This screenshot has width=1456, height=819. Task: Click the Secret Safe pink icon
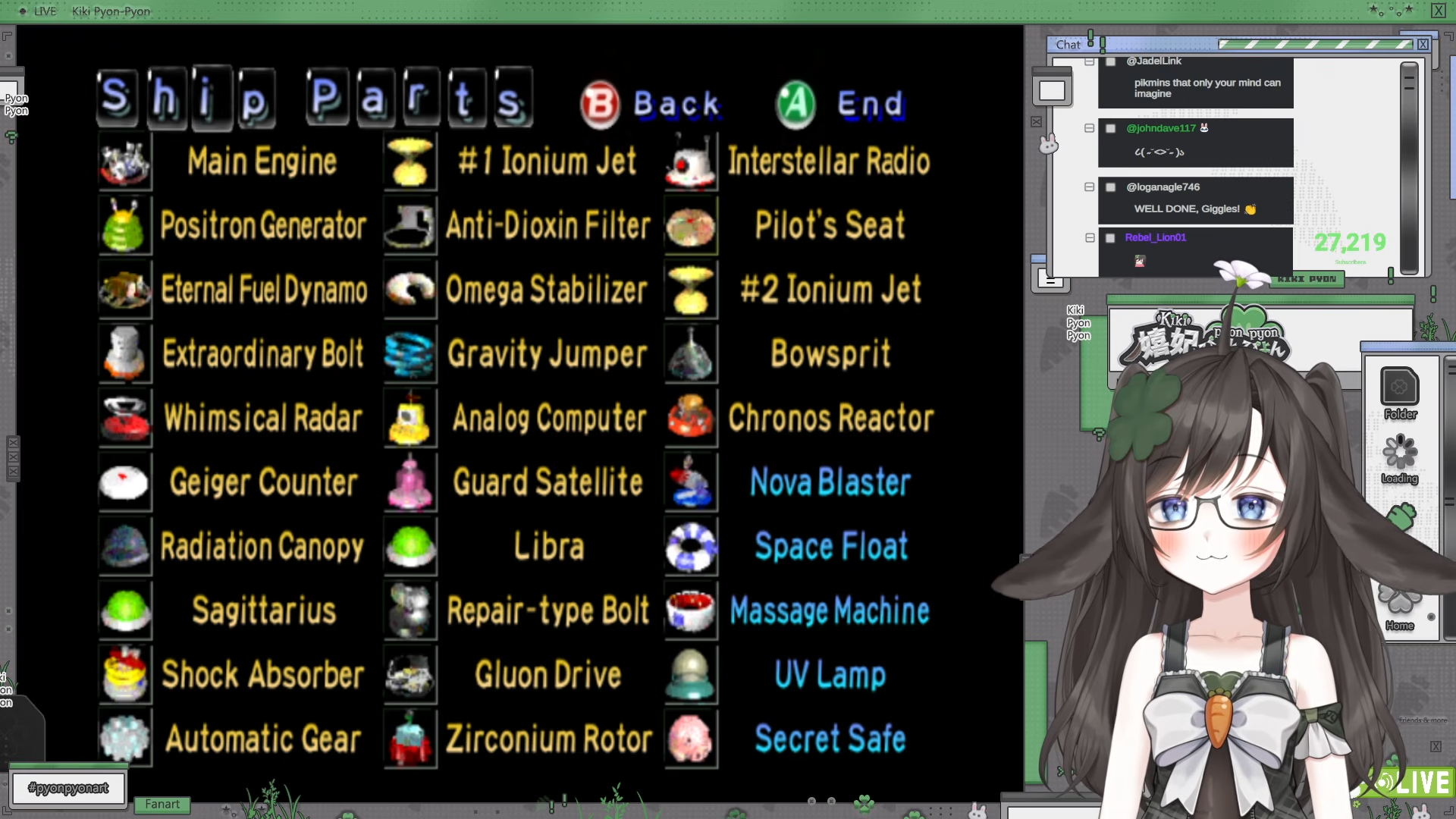[691, 738]
